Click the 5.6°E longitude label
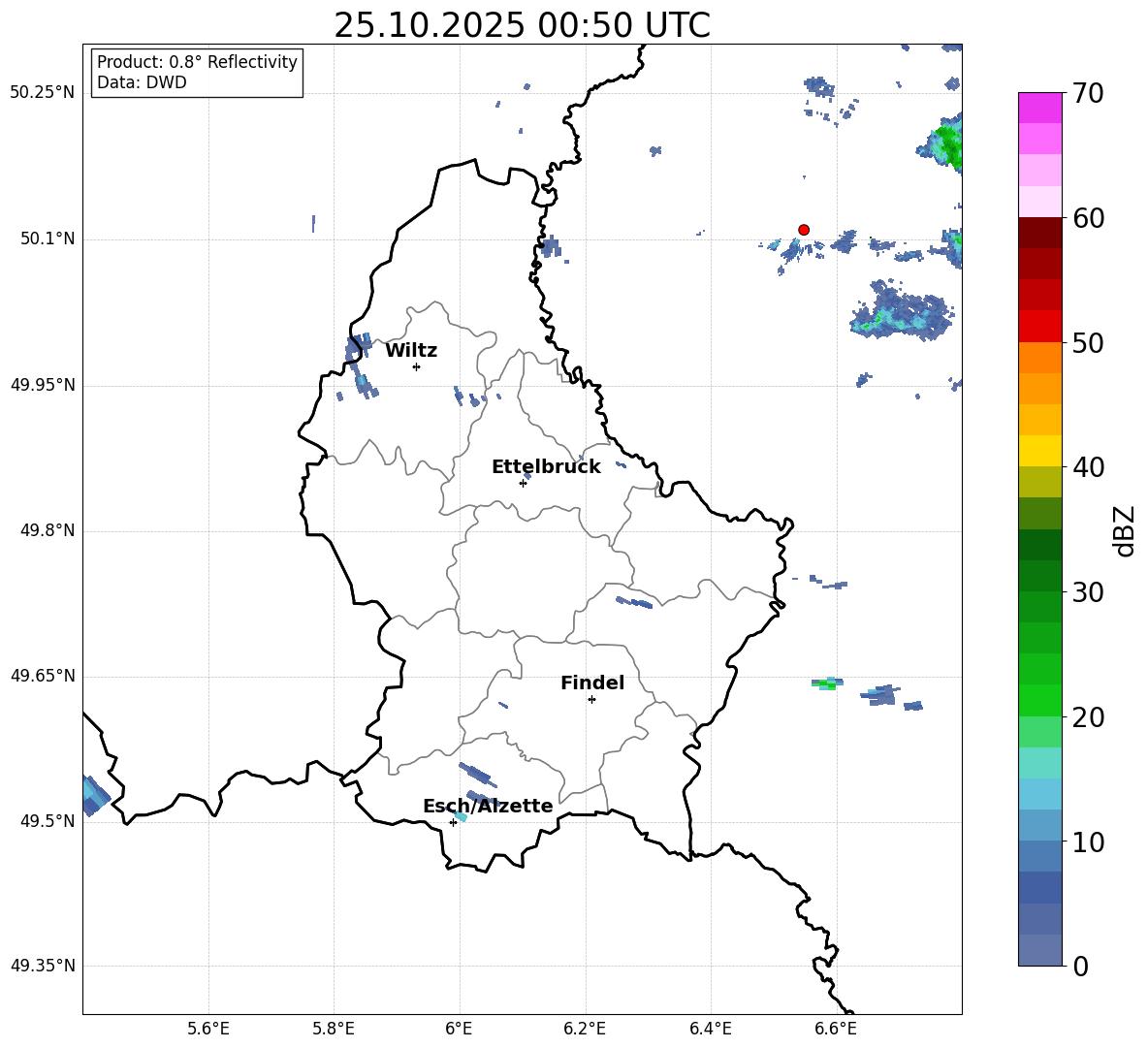This screenshot has height=1048, width=1148. coord(208,1029)
